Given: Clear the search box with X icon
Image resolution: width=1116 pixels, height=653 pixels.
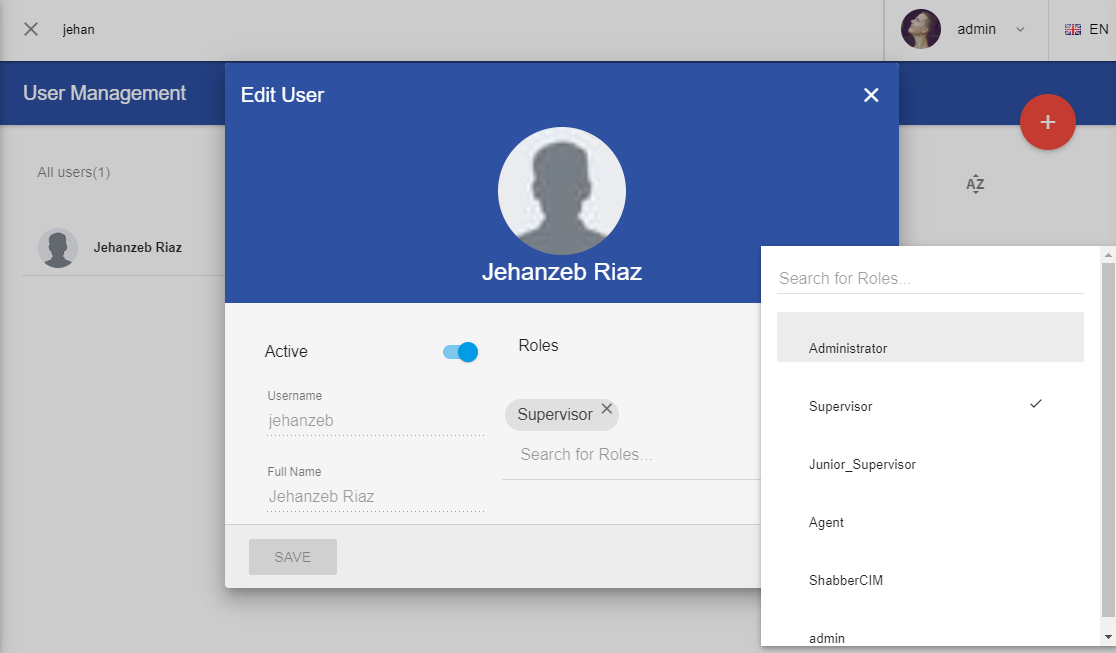Looking at the screenshot, I should [31, 29].
